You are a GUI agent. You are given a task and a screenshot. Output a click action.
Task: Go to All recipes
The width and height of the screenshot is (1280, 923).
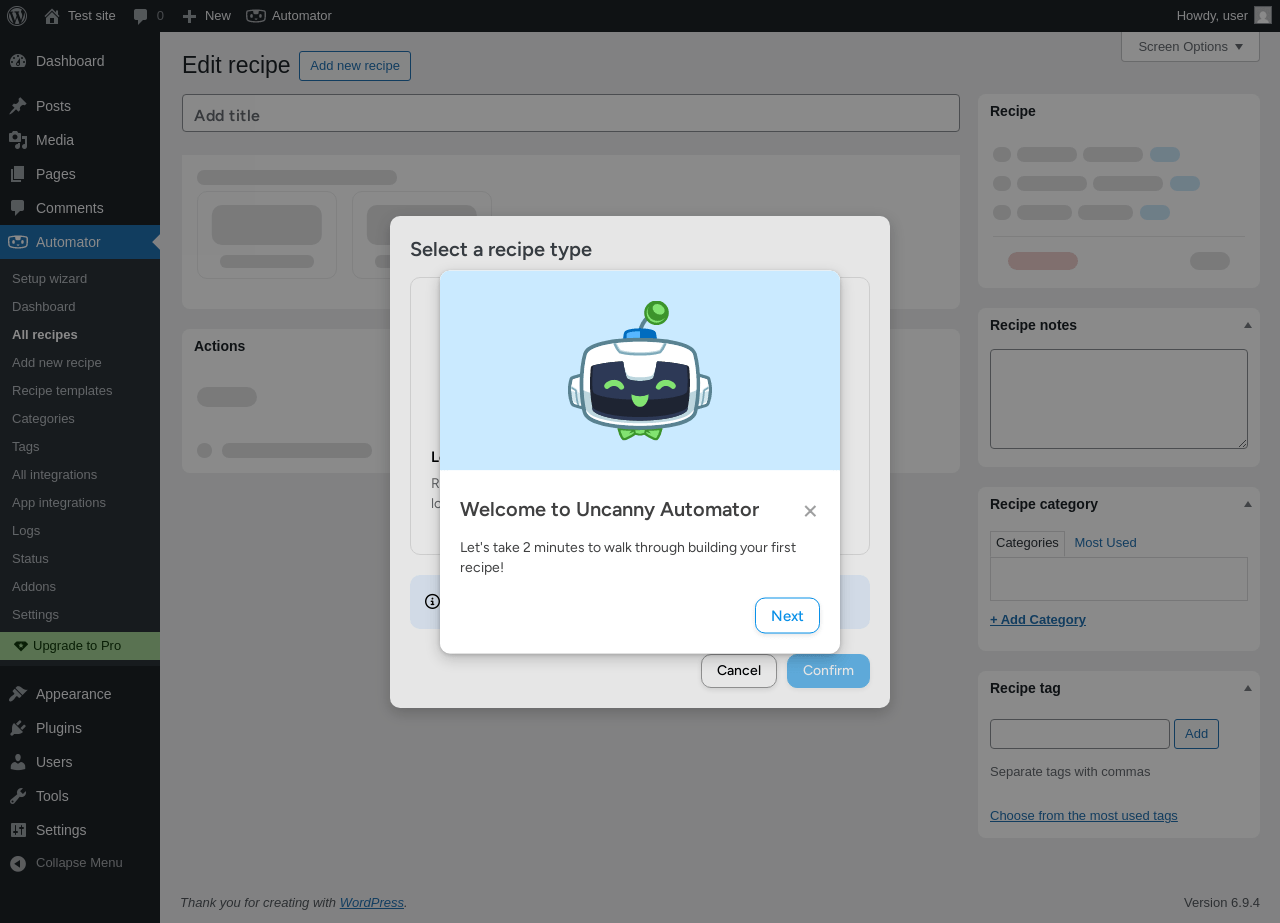click(x=80, y=335)
